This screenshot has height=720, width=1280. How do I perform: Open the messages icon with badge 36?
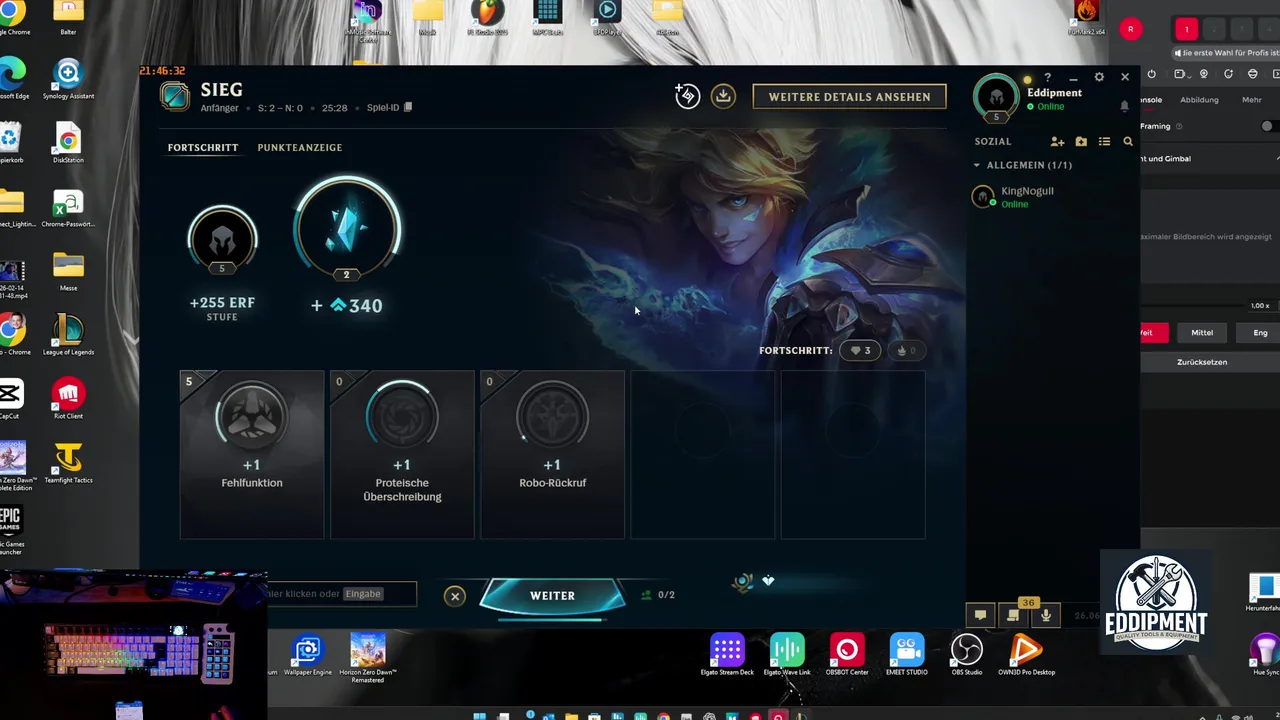coord(1013,615)
